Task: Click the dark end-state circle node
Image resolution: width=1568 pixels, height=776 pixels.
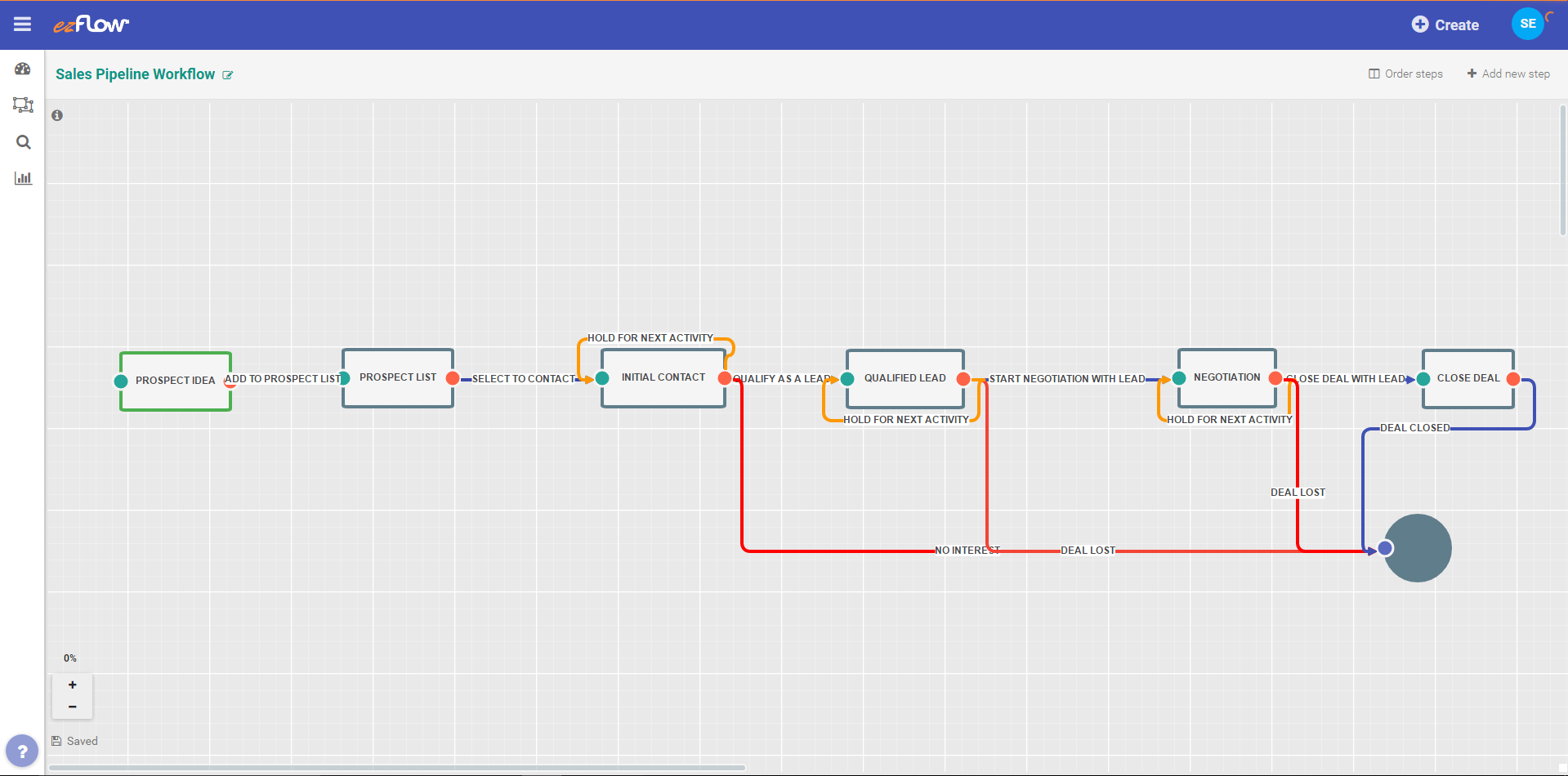Action: coord(1418,547)
